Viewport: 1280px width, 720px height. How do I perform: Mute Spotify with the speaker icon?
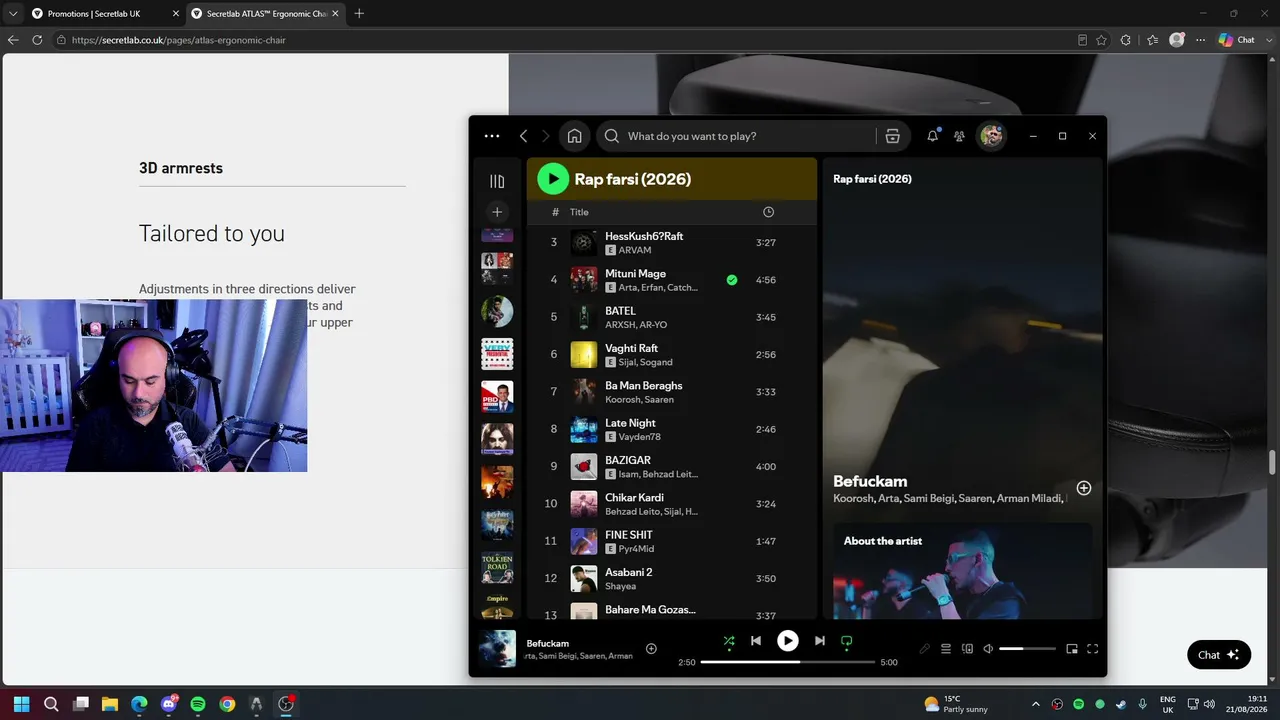click(x=988, y=649)
